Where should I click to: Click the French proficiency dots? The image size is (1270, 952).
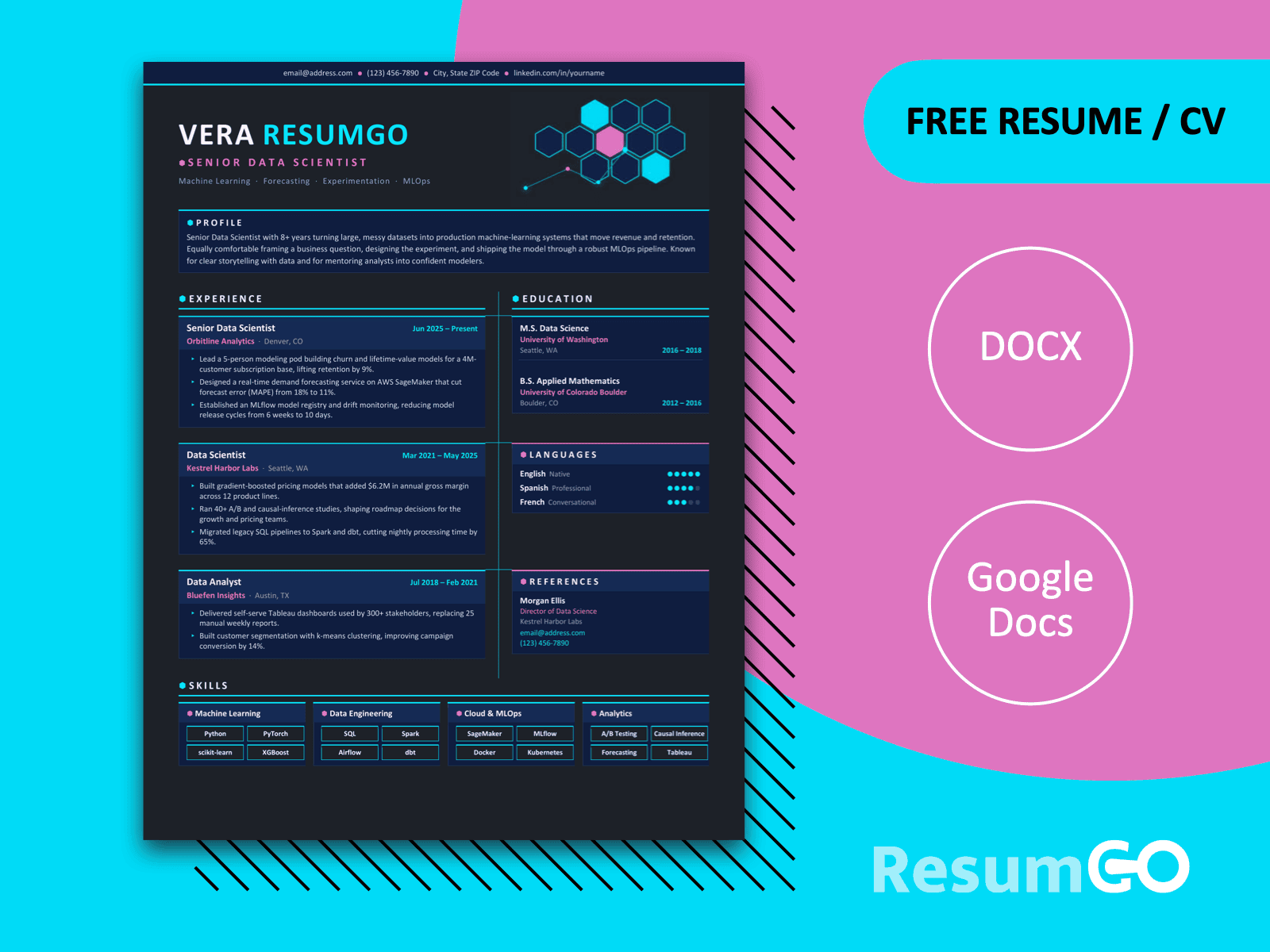point(683,502)
